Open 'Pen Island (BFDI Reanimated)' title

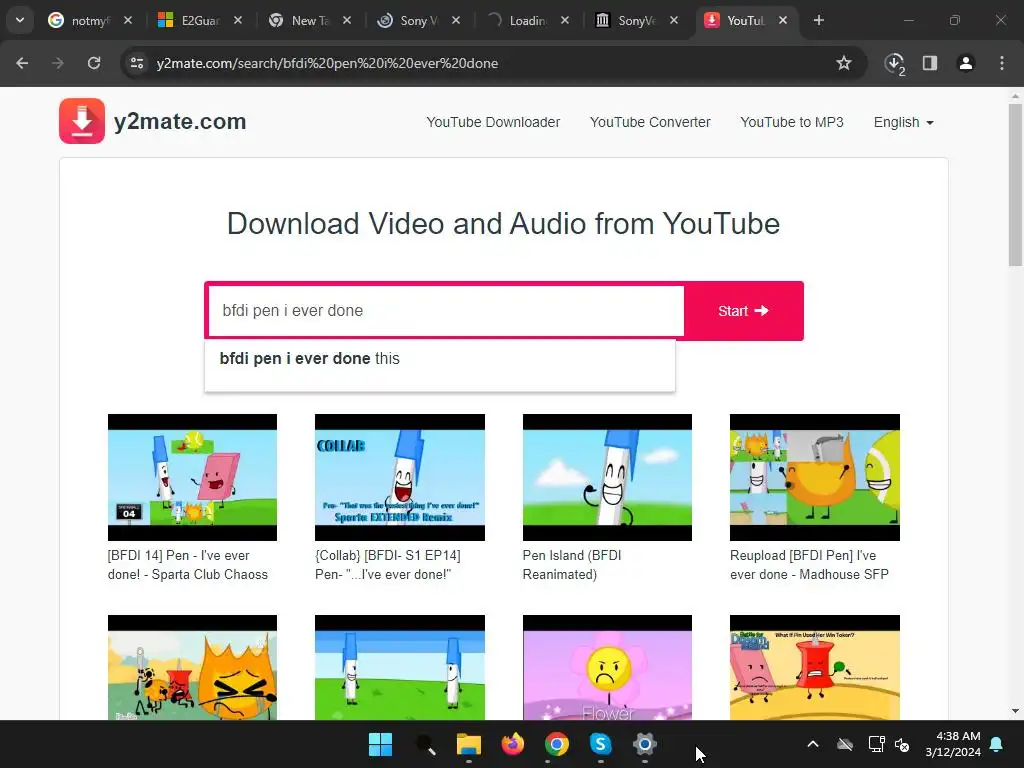(571, 565)
